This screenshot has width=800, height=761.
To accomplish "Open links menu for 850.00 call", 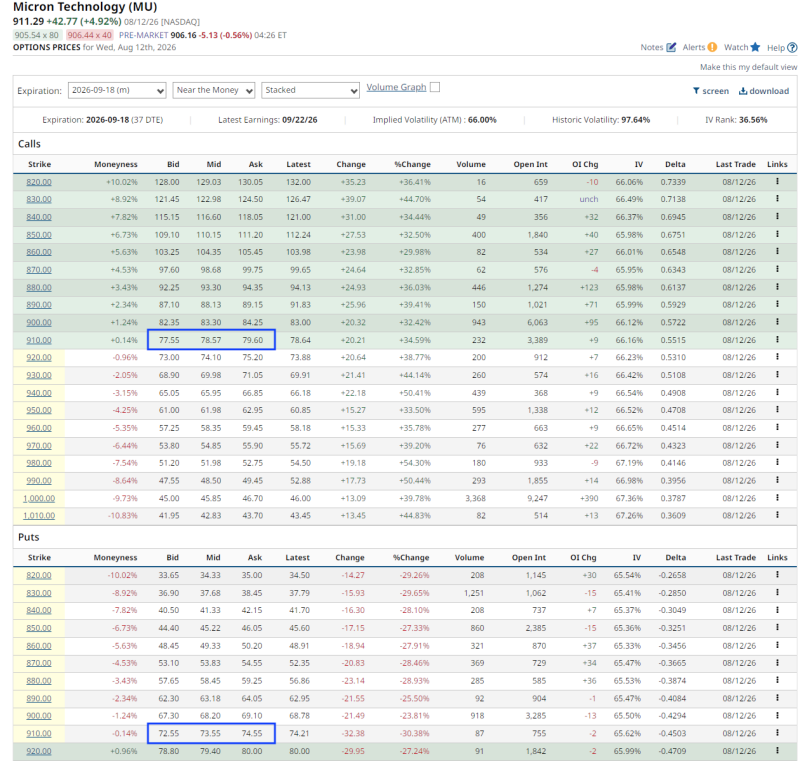I will tap(778, 234).
